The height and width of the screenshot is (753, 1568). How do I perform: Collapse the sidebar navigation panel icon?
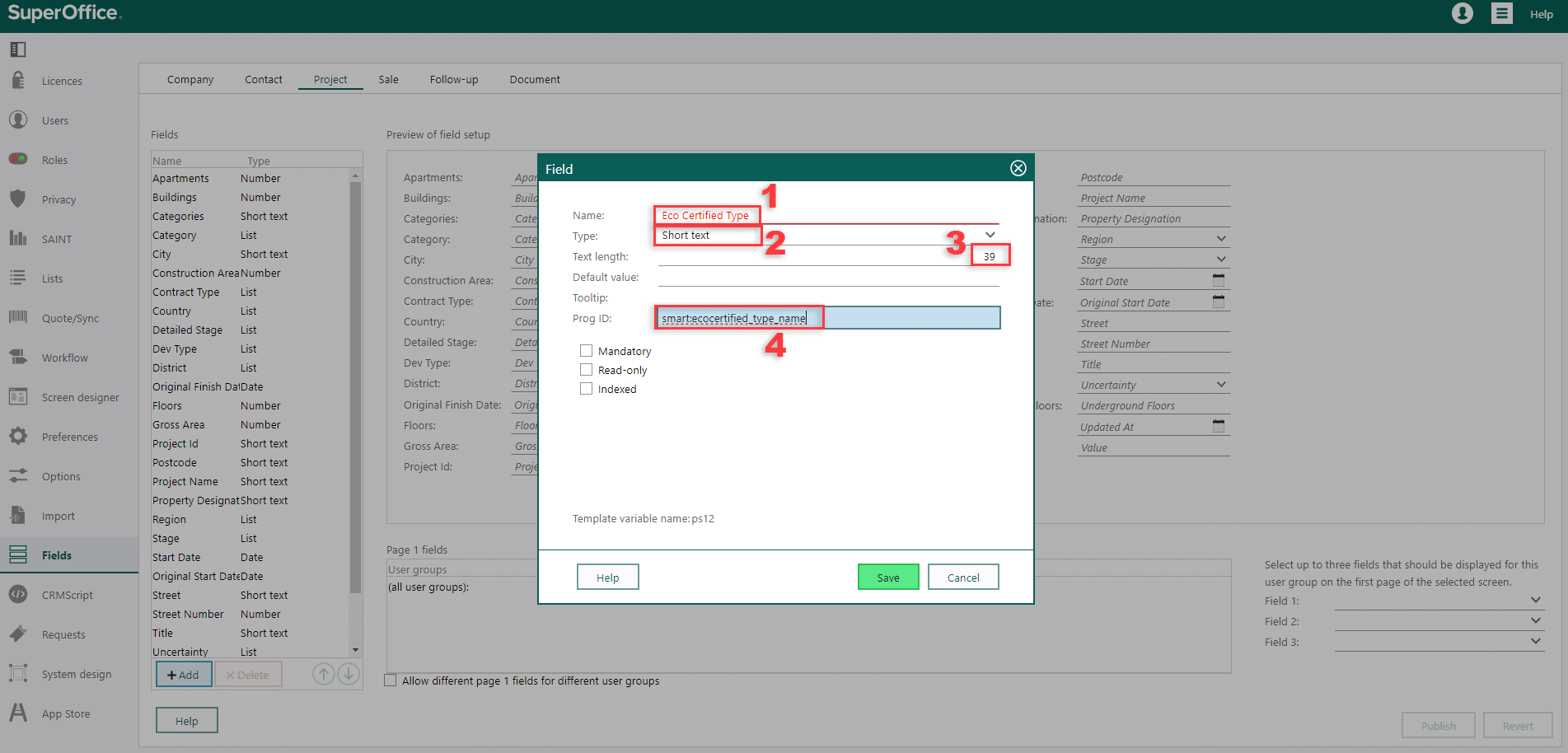click(x=18, y=49)
